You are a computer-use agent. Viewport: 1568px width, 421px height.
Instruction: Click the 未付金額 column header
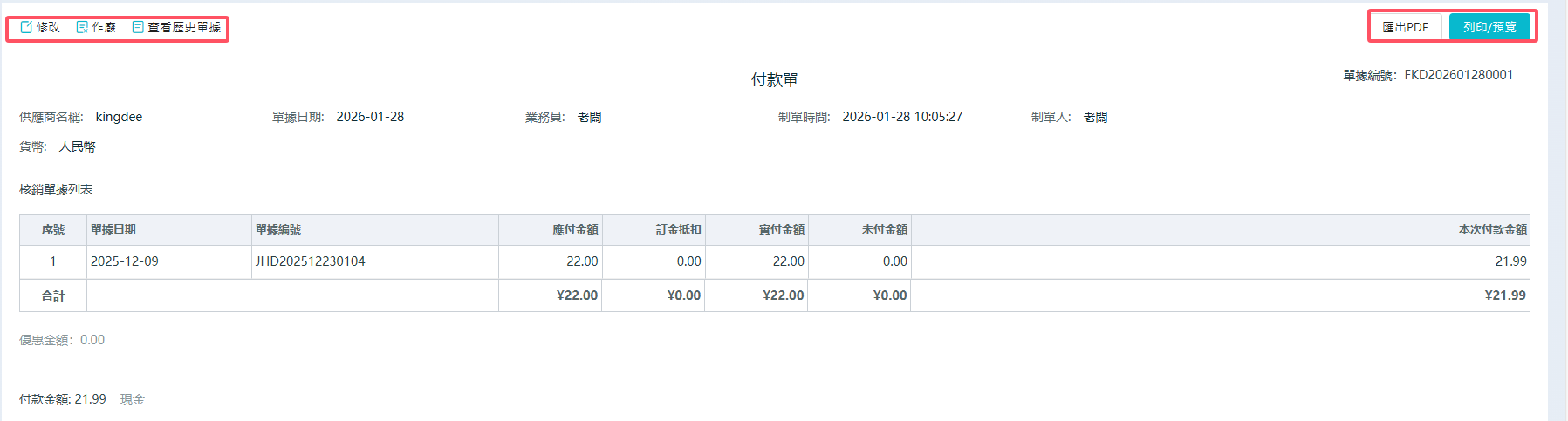(x=884, y=230)
